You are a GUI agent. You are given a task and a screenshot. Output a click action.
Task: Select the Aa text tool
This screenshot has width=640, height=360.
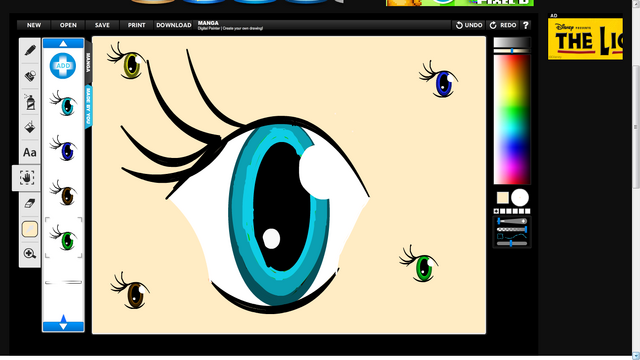pos(30,153)
